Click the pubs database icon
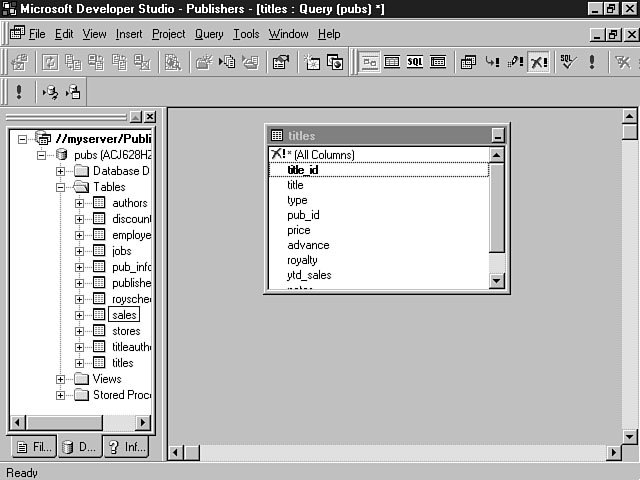The height and width of the screenshot is (480, 640). pyautogui.click(x=62, y=155)
